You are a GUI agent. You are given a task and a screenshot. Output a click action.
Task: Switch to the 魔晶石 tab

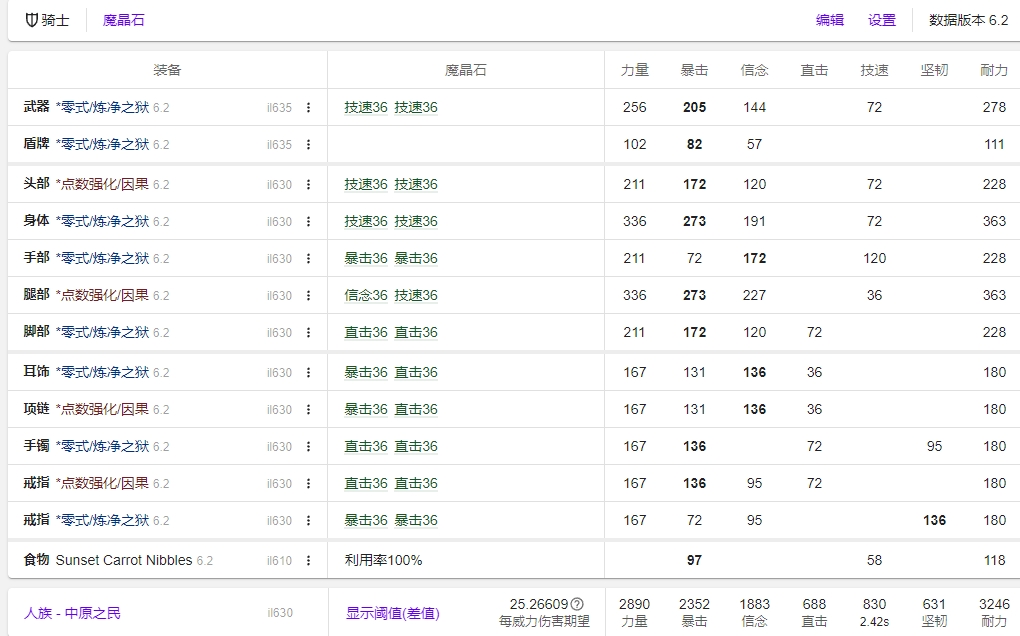click(124, 20)
